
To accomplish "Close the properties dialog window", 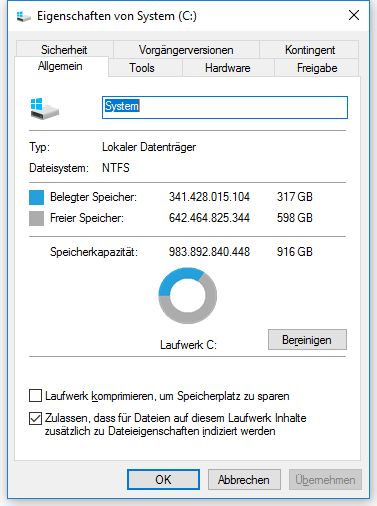I will (x=354, y=15).
